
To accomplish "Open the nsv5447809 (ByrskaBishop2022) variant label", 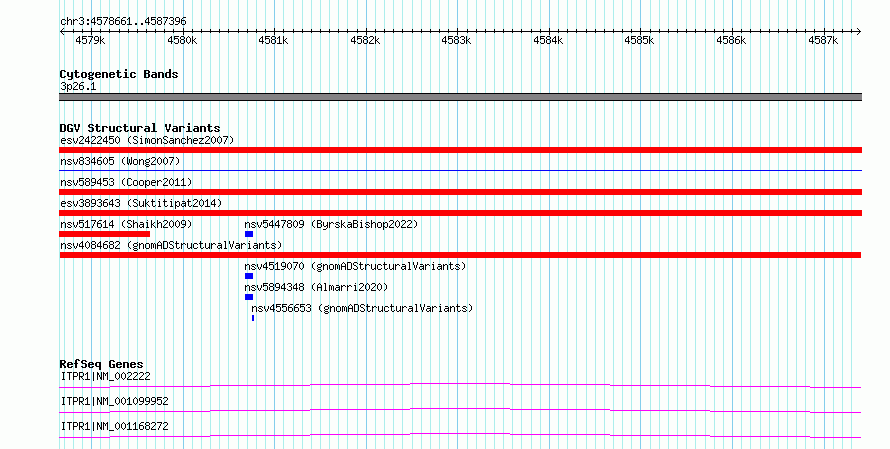I will (331, 224).
